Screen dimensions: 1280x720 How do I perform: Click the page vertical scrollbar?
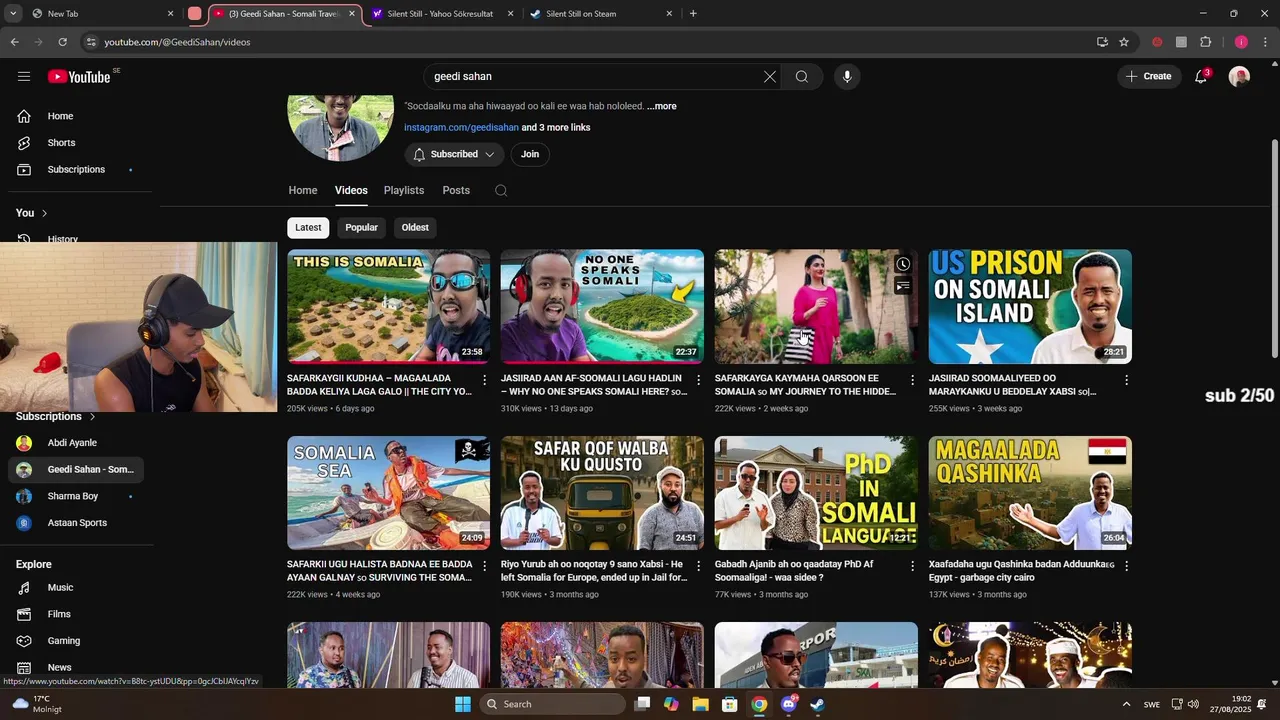point(1274,250)
